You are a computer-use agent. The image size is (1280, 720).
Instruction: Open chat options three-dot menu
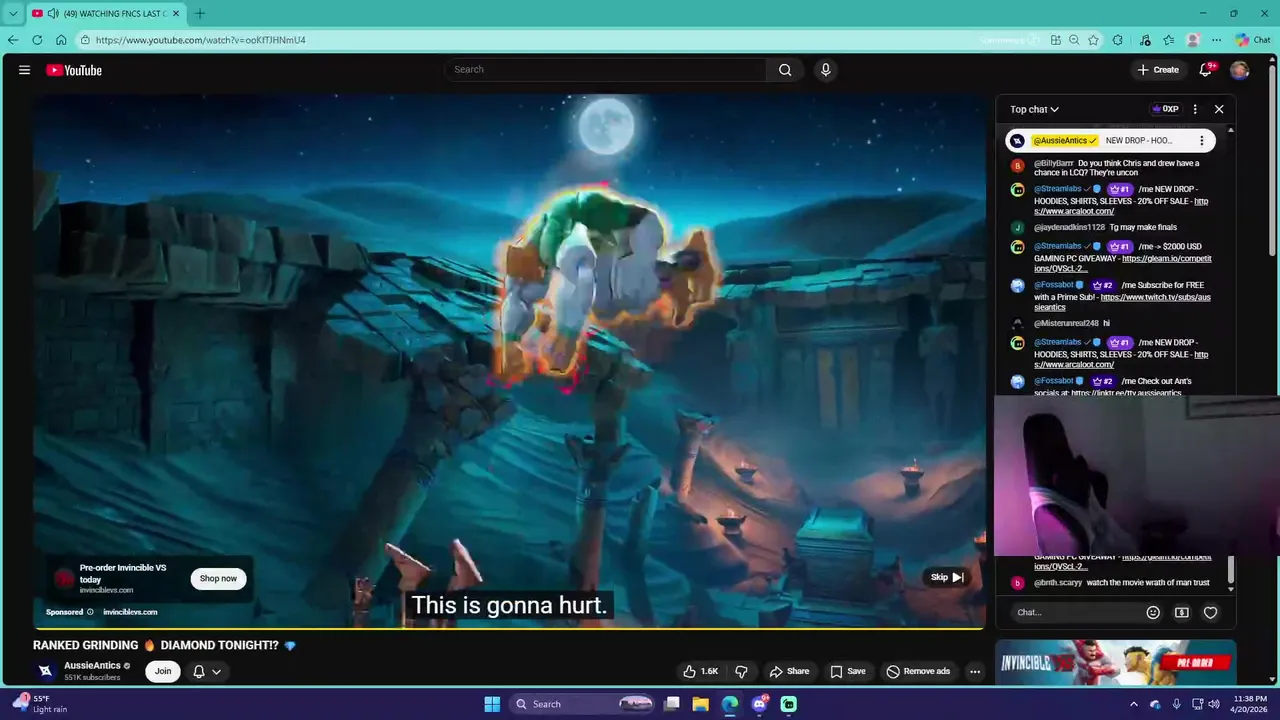tap(1195, 109)
